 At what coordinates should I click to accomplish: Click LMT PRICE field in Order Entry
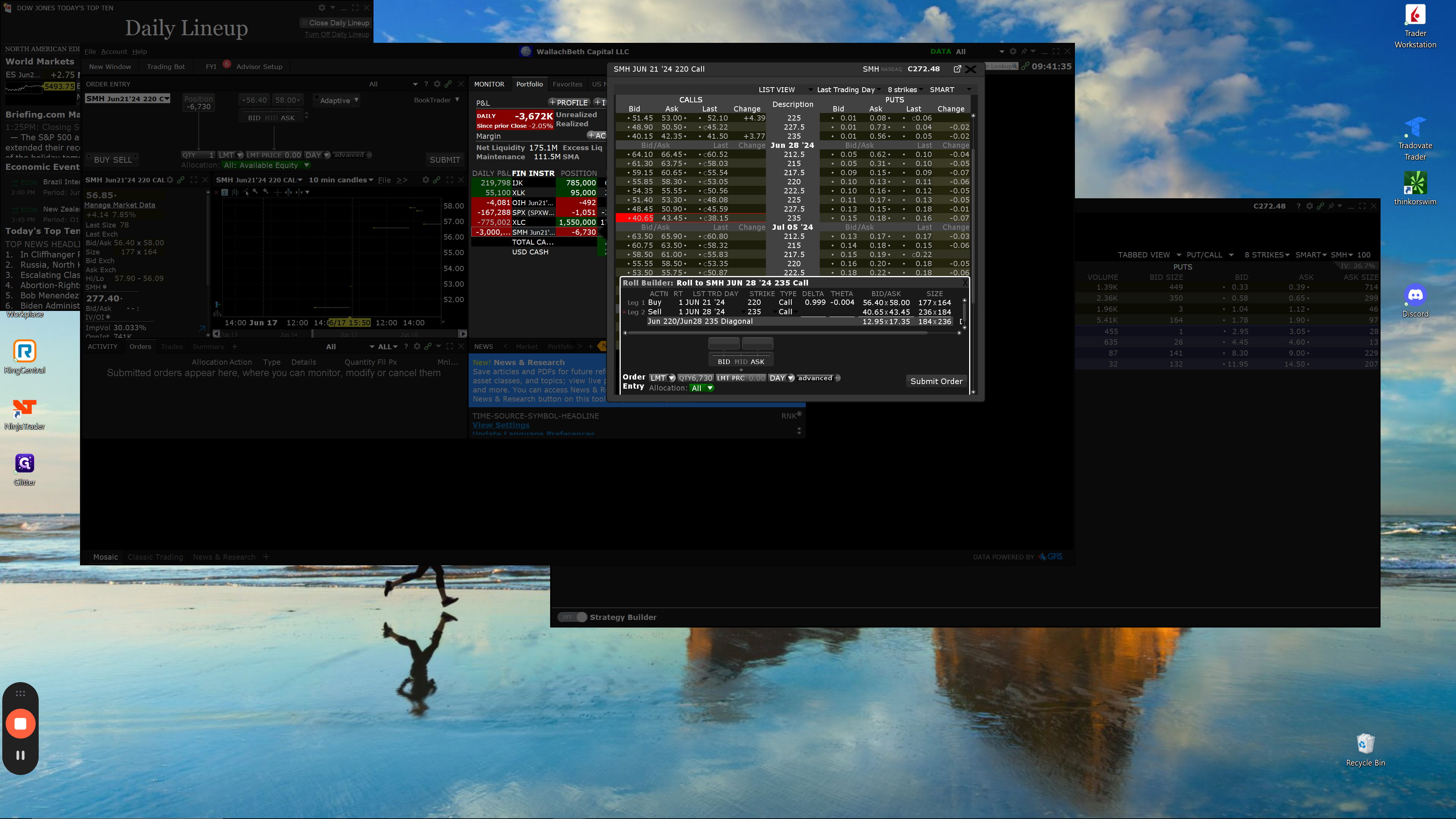coord(273,155)
